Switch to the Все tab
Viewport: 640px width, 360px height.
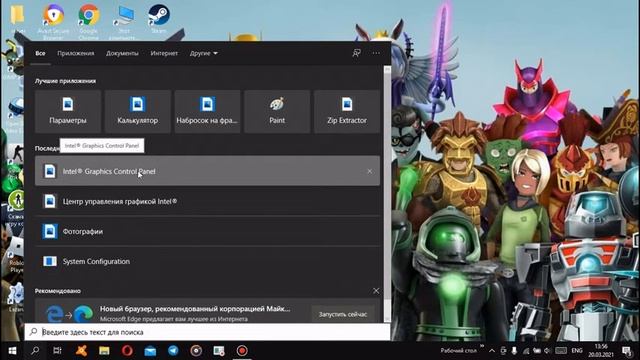[x=40, y=53]
